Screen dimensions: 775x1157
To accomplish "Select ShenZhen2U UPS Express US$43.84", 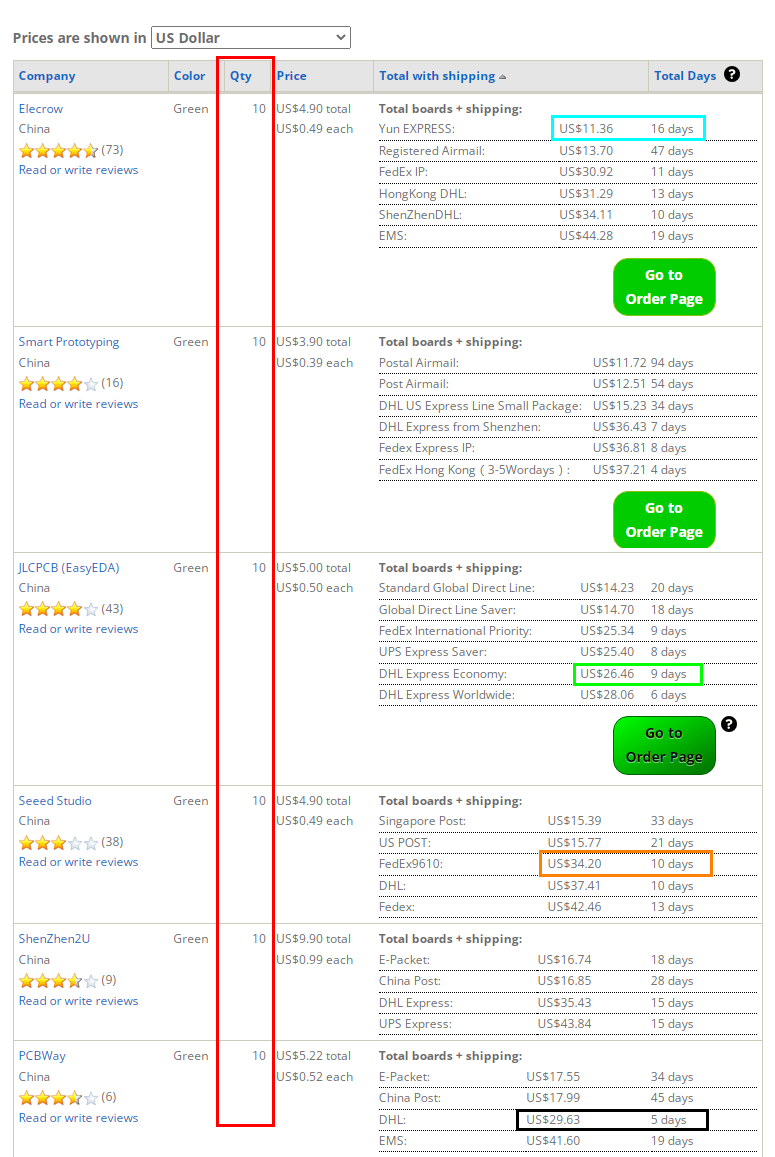I will pos(568,1024).
